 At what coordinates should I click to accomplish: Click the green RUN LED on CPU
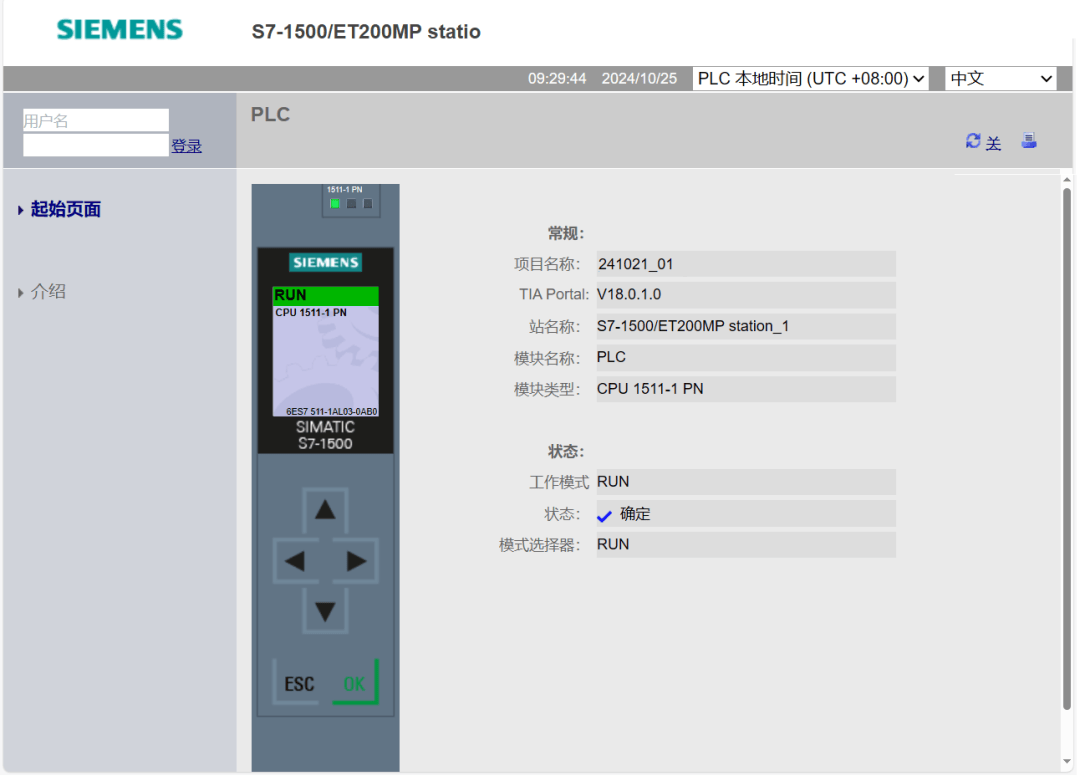(x=335, y=203)
